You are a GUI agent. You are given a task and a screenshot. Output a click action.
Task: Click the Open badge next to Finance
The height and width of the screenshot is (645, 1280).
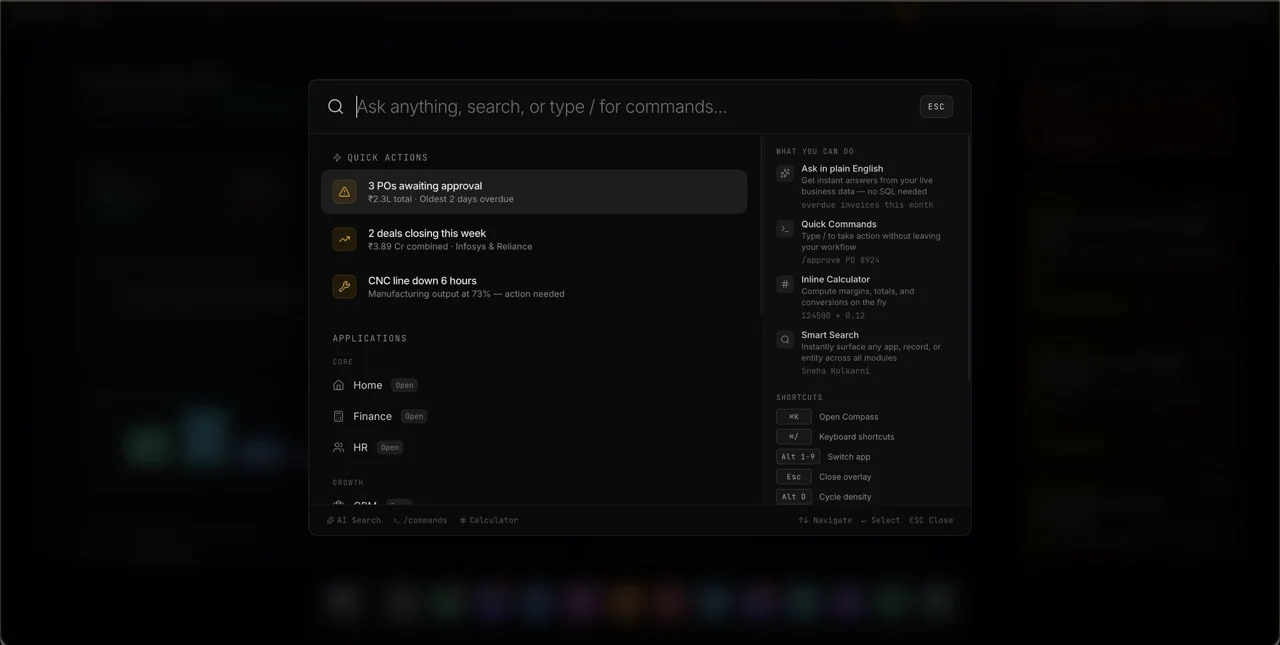pos(414,416)
